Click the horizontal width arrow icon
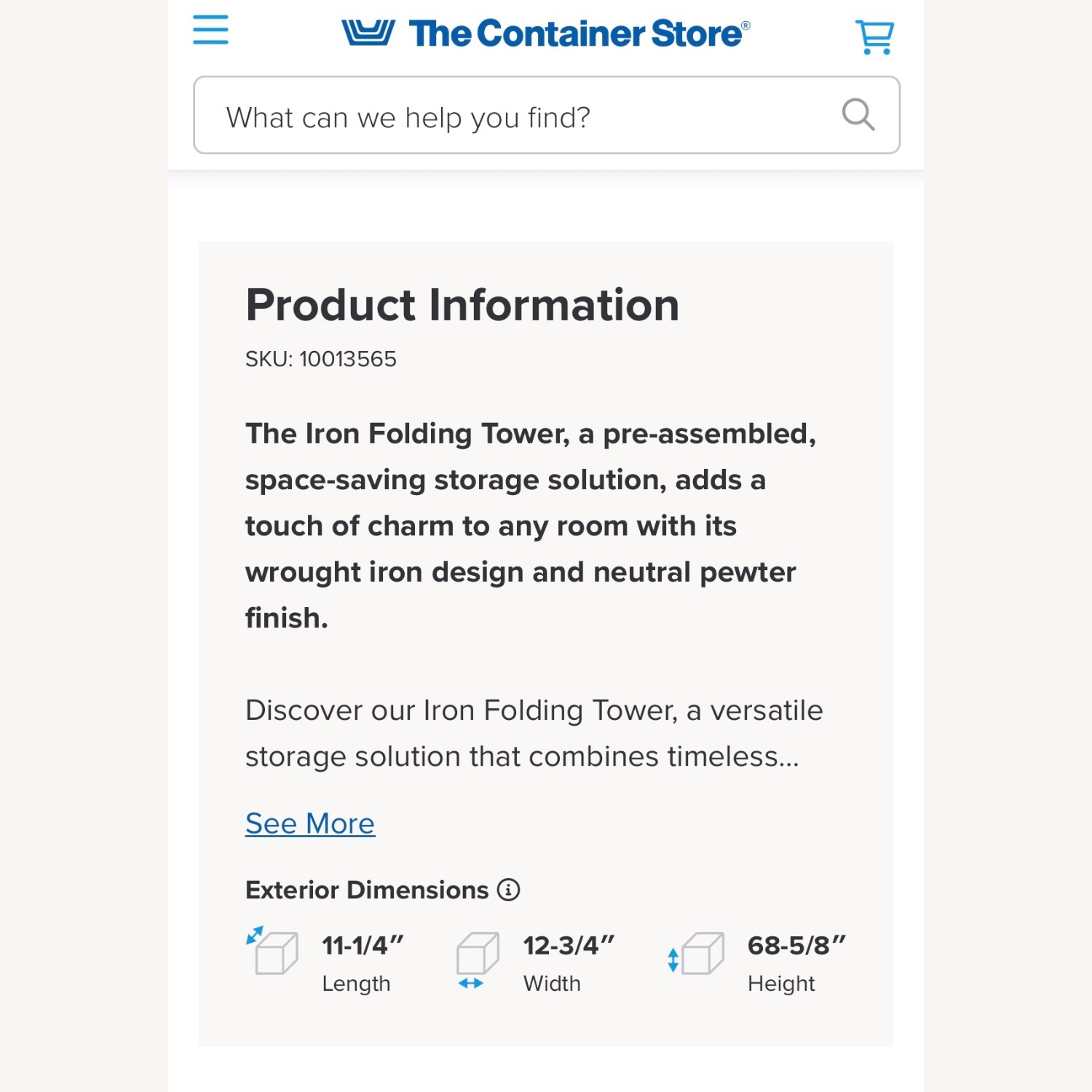1092x1092 pixels. tap(470, 981)
